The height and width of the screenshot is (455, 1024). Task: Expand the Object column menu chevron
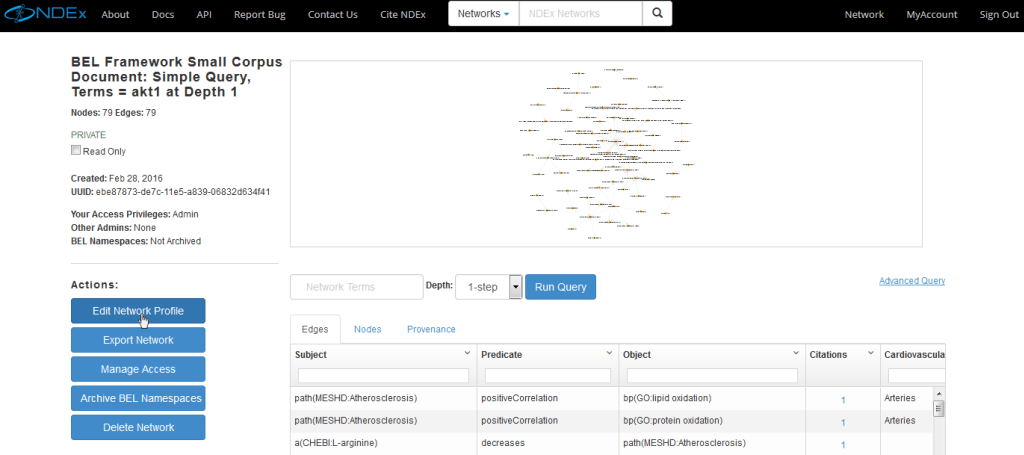click(x=796, y=353)
